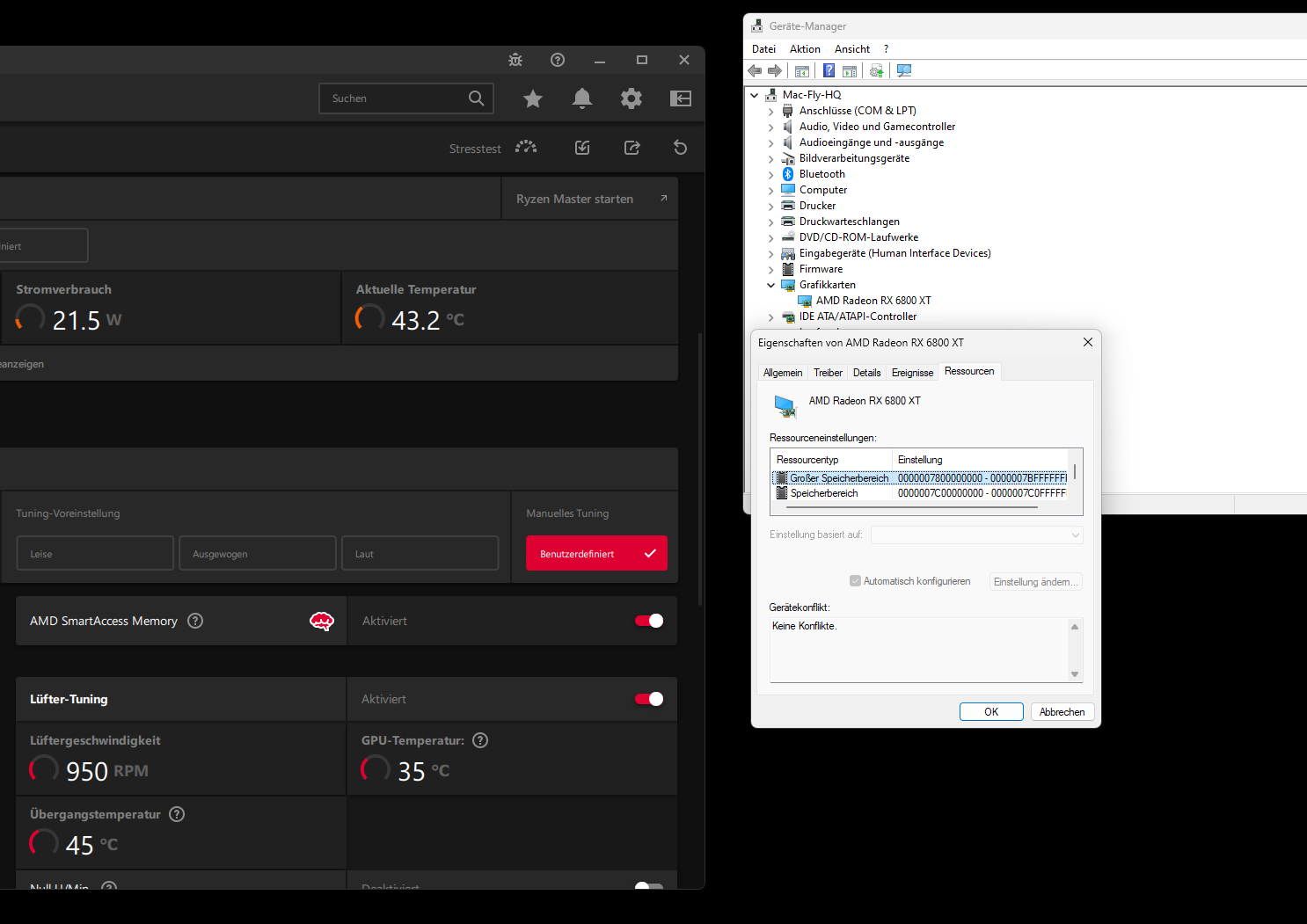Expand the Bluetooth tree node
The width and height of the screenshot is (1307, 924).
(771, 174)
